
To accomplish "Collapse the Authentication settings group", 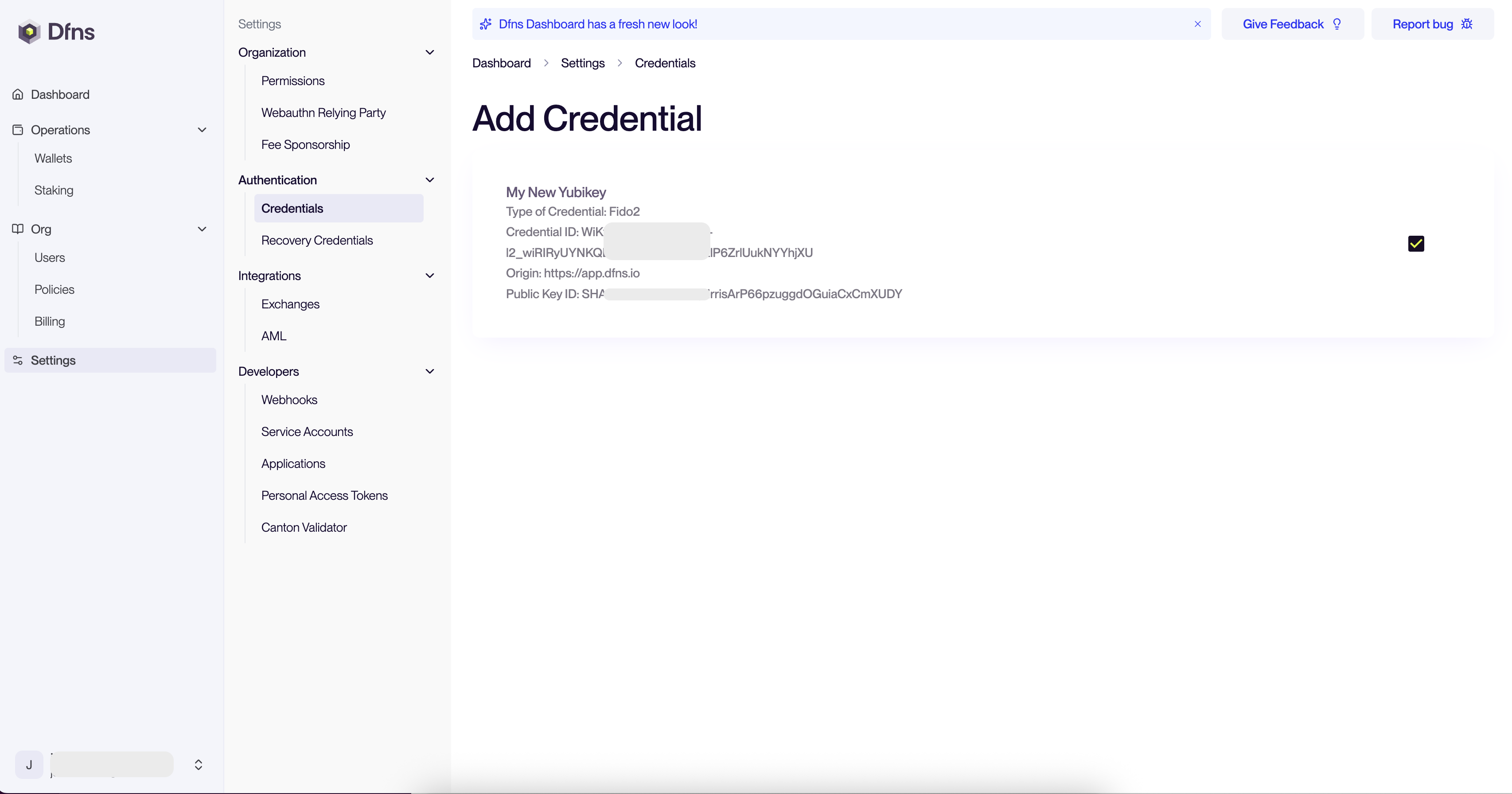I will click(x=430, y=180).
